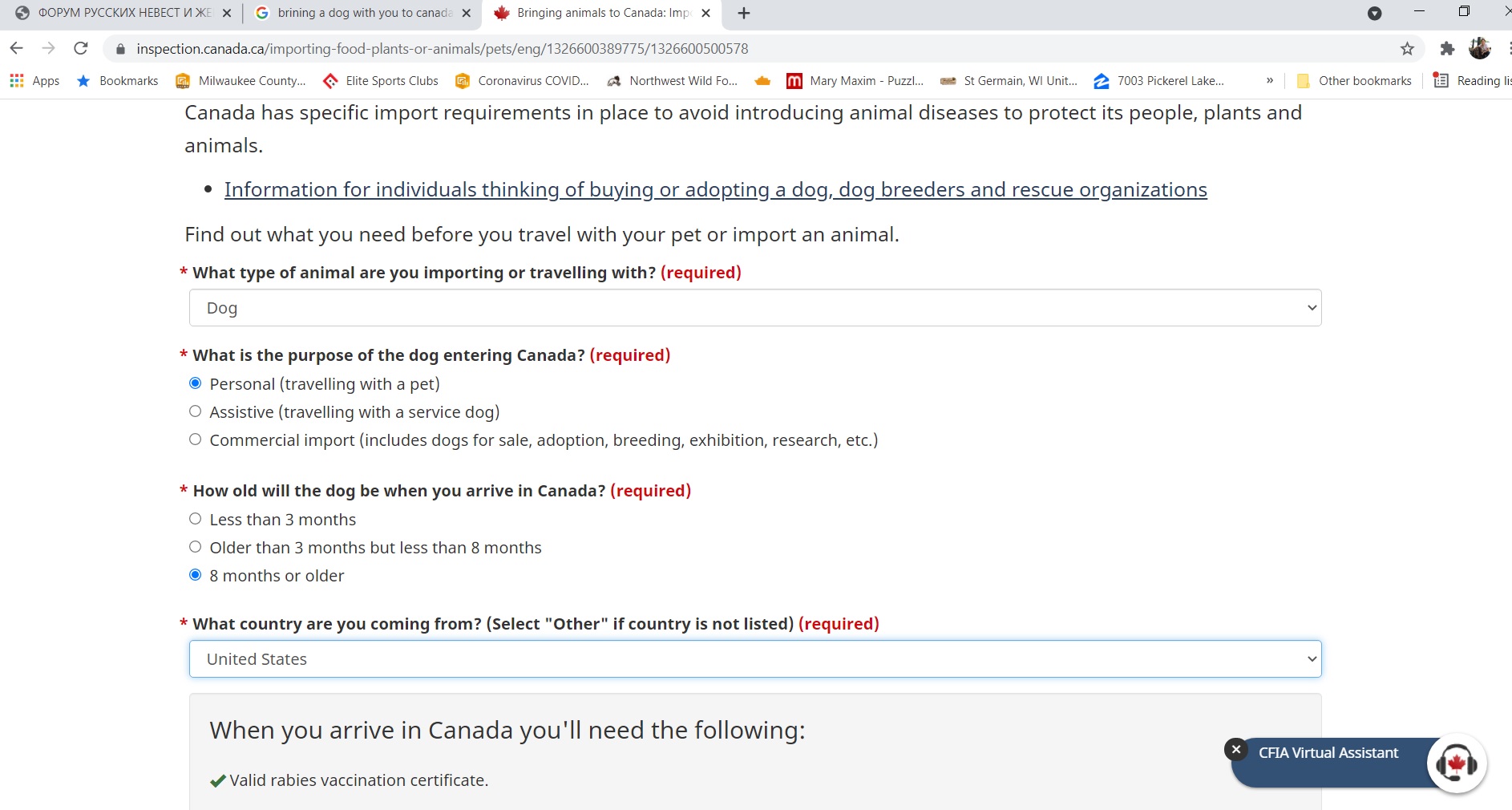
Task: Select Less than 3 months age
Action: [x=196, y=519]
